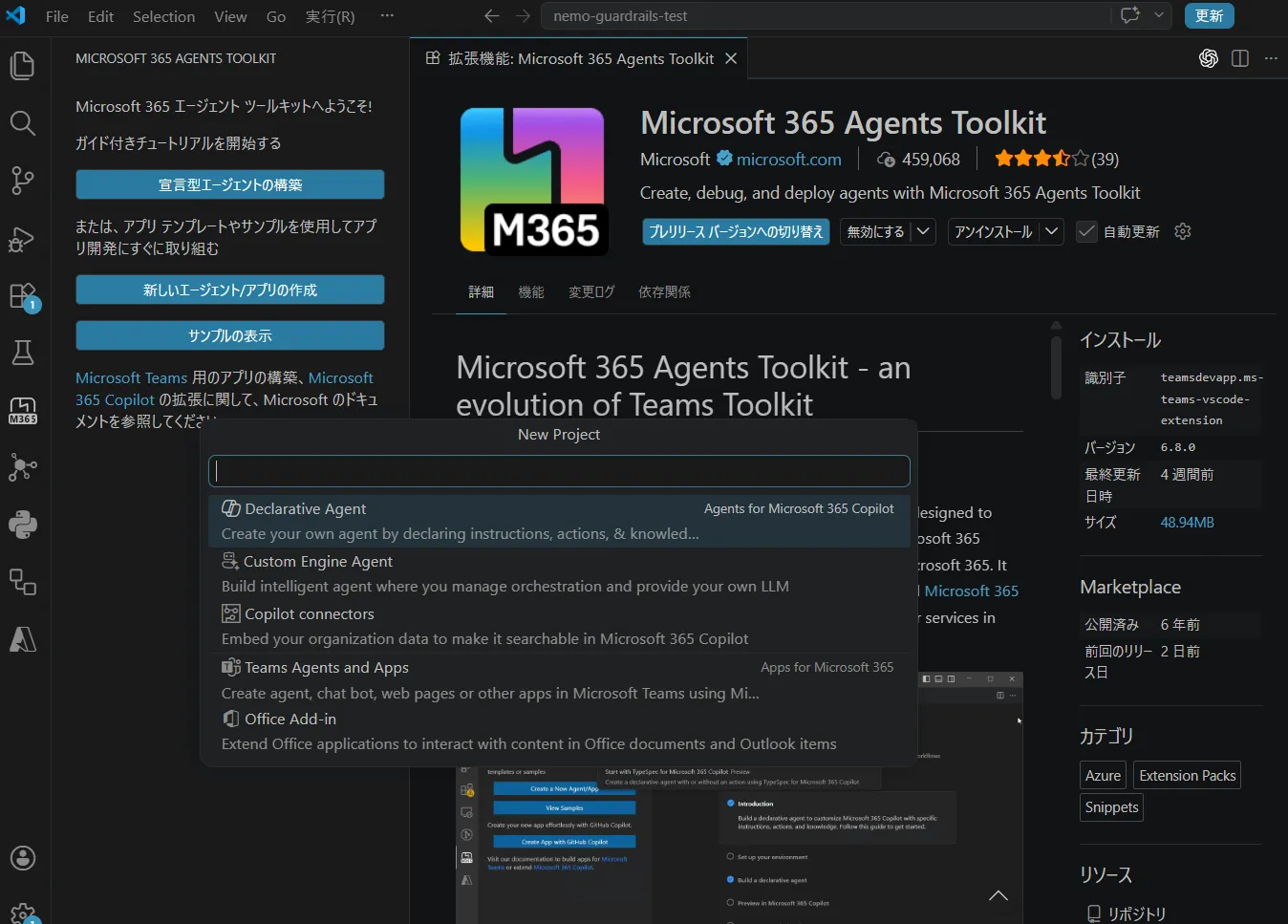Viewport: 1288px width, 924px height.
Task: Click the 無効にする button
Action: [876, 231]
